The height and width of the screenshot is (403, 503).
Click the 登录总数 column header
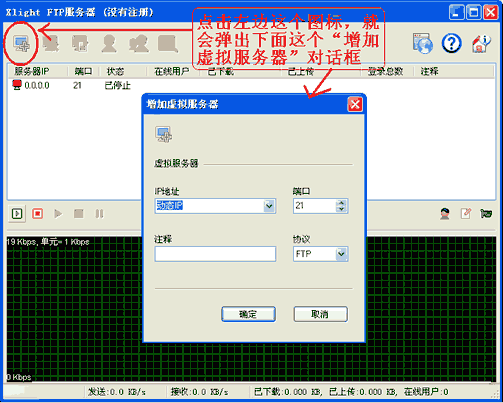pos(385,71)
